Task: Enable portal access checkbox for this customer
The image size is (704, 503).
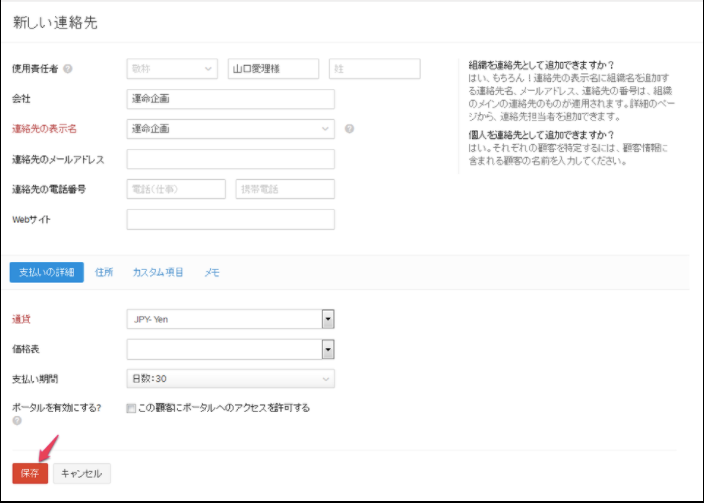Action: 131,408
